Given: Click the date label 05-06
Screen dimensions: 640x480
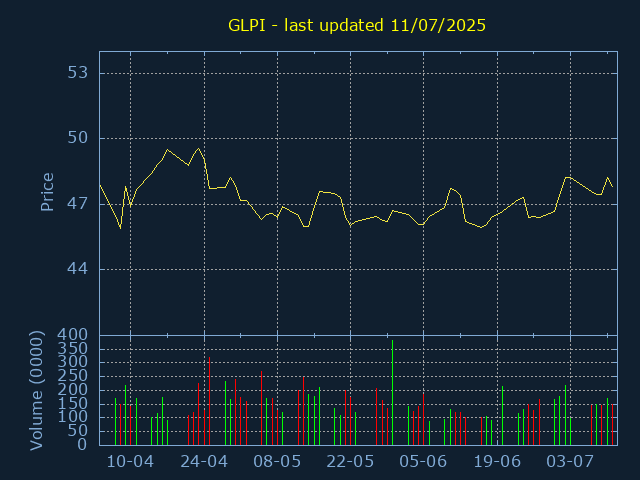Looking at the screenshot, I should pos(423,462).
